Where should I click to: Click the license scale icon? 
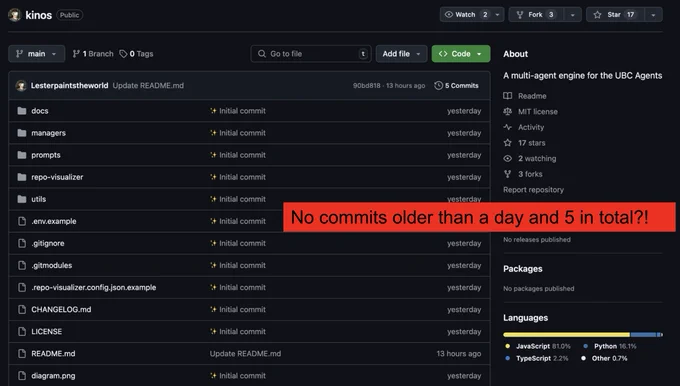pyautogui.click(x=507, y=111)
